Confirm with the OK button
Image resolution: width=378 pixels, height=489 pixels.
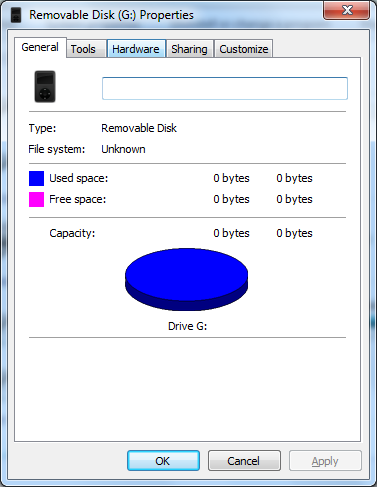163,461
